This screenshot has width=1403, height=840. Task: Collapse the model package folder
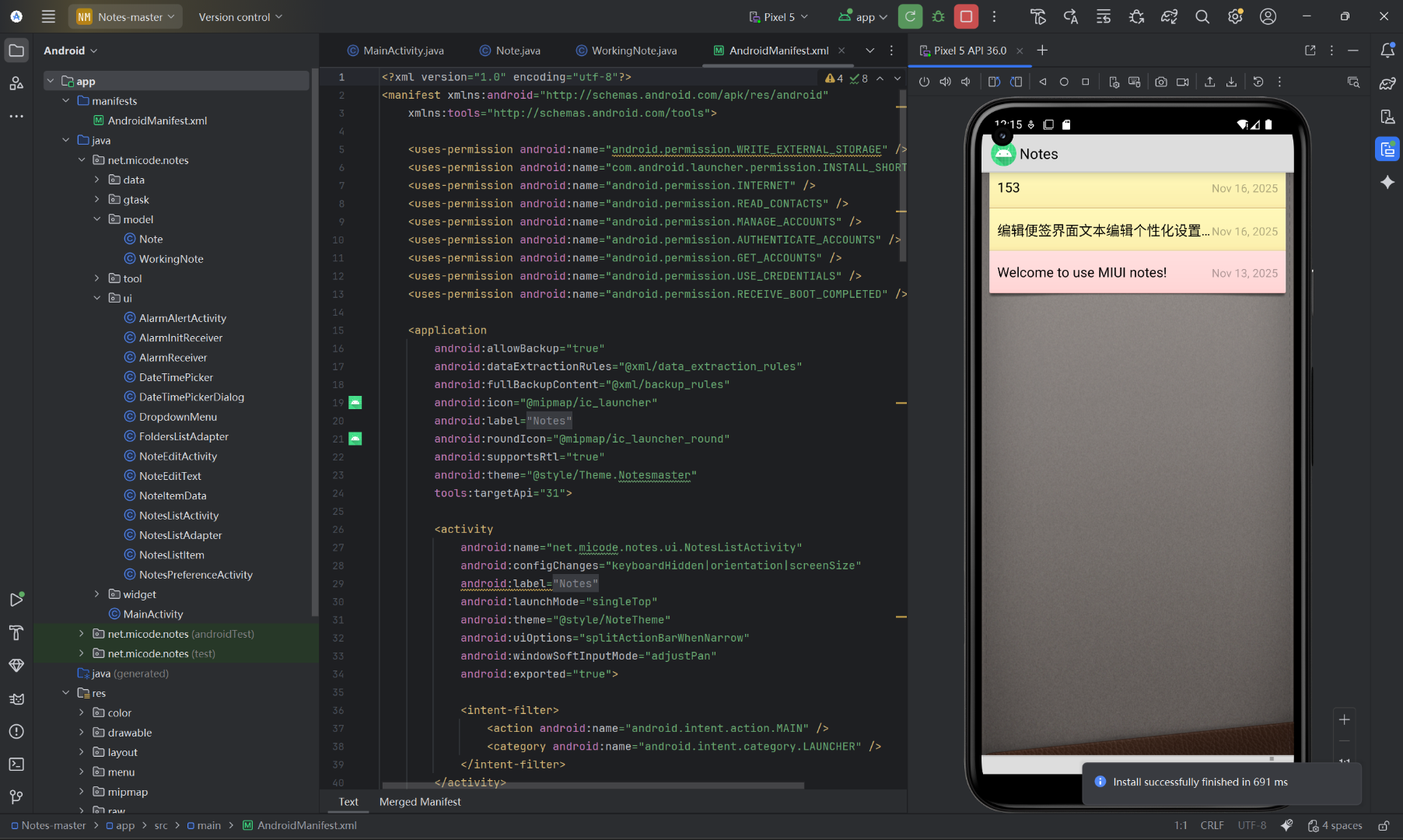coord(97,219)
